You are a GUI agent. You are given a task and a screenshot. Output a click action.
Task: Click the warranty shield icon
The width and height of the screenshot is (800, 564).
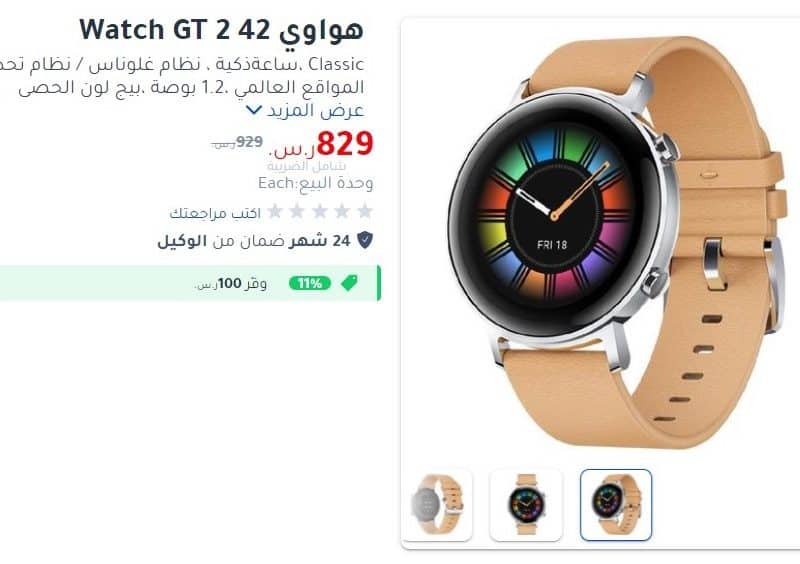pyautogui.click(x=365, y=240)
